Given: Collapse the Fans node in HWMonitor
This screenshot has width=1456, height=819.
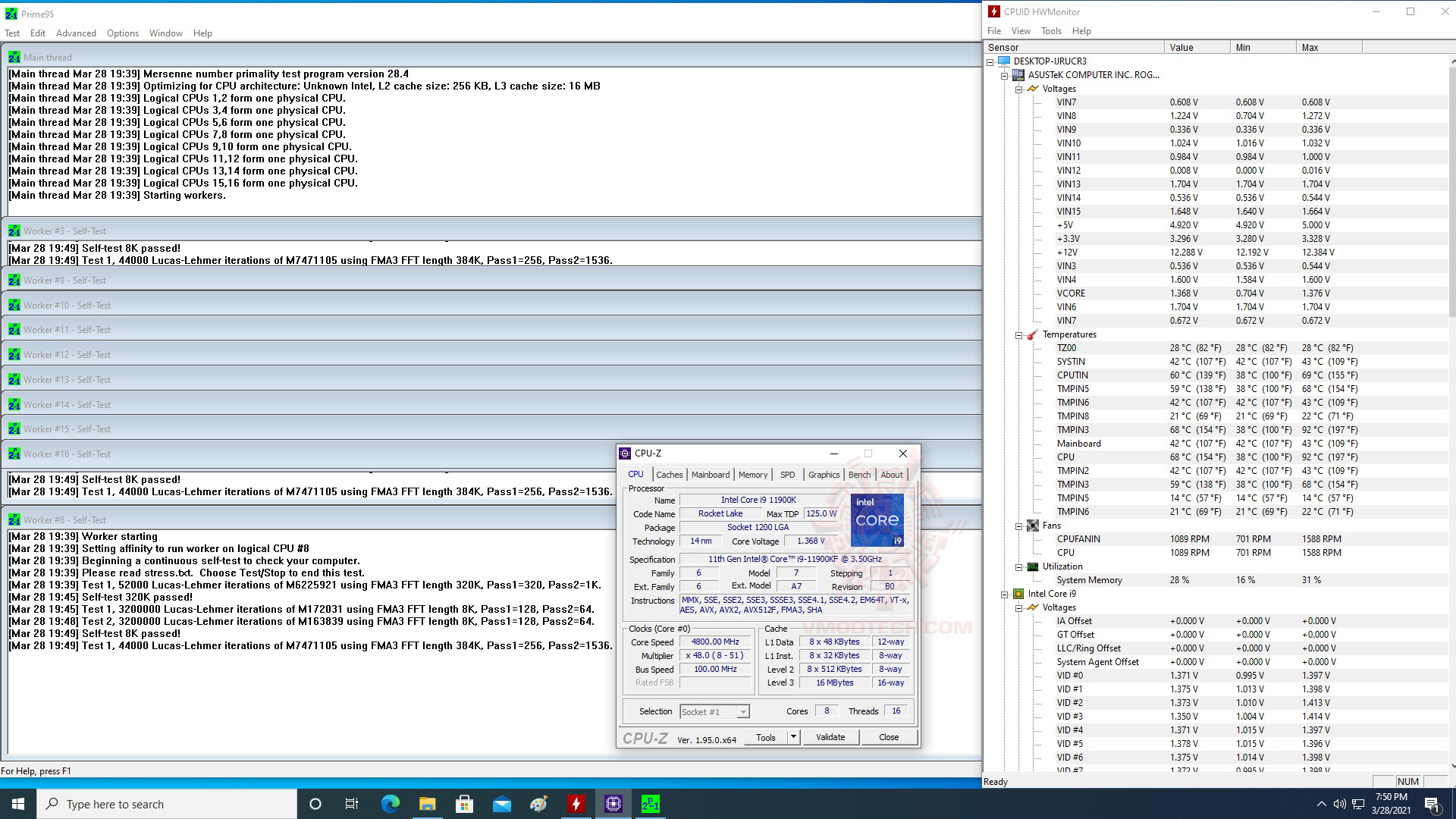Looking at the screenshot, I should click(x=1019, y=526).
